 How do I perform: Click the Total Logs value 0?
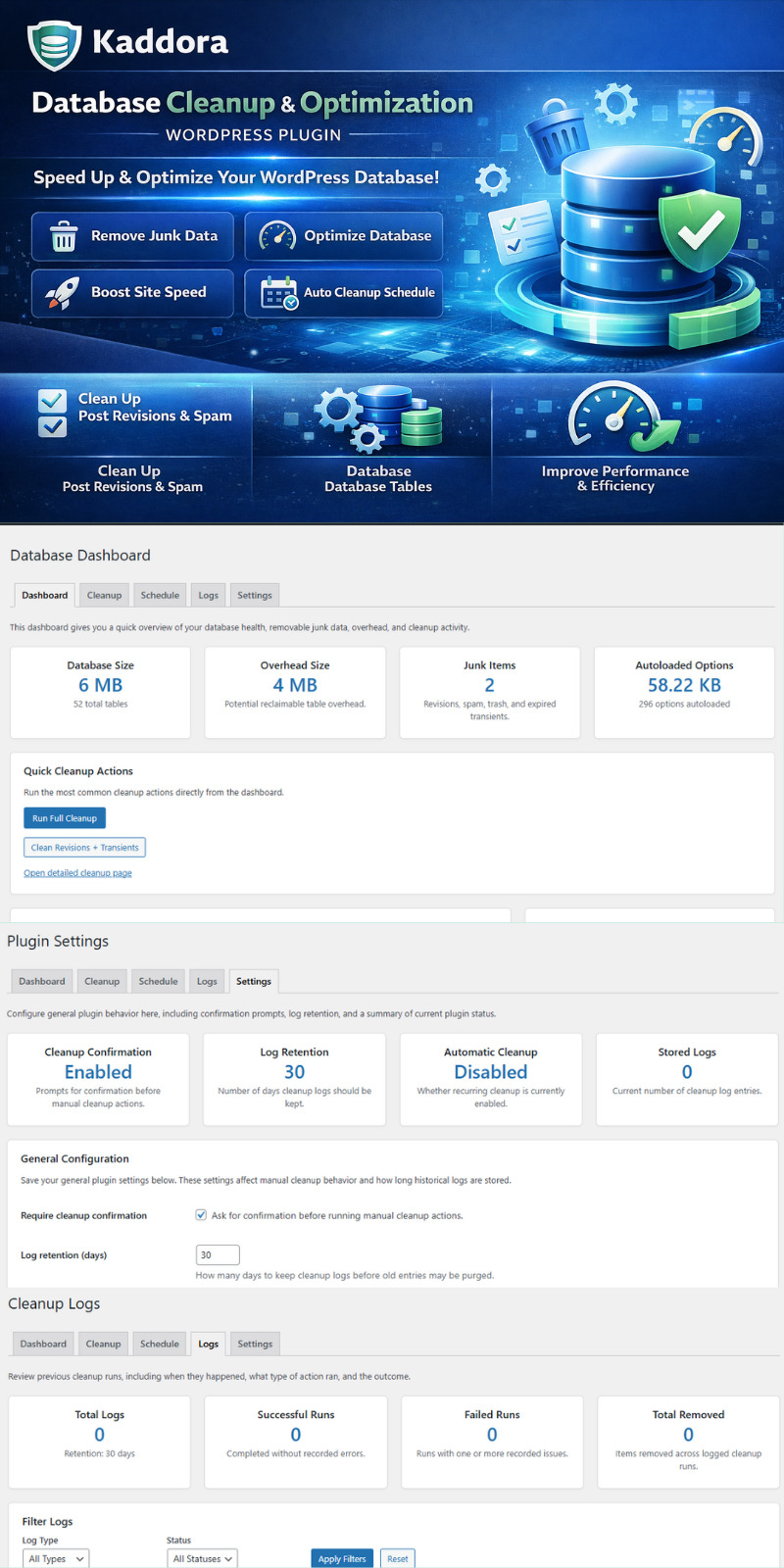click(x=99, y=1435)
